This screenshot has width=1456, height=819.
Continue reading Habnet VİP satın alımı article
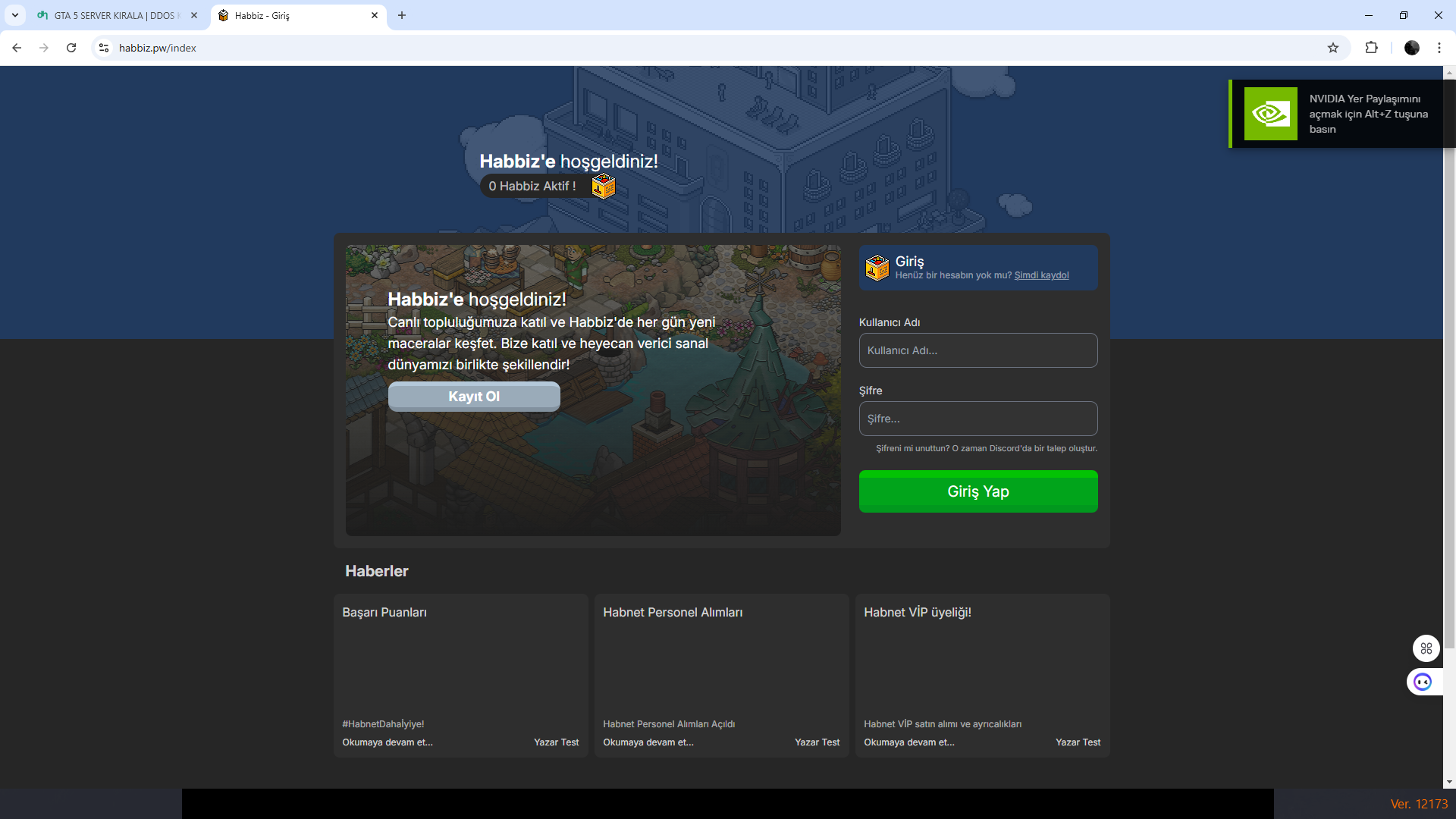[909, 742]
